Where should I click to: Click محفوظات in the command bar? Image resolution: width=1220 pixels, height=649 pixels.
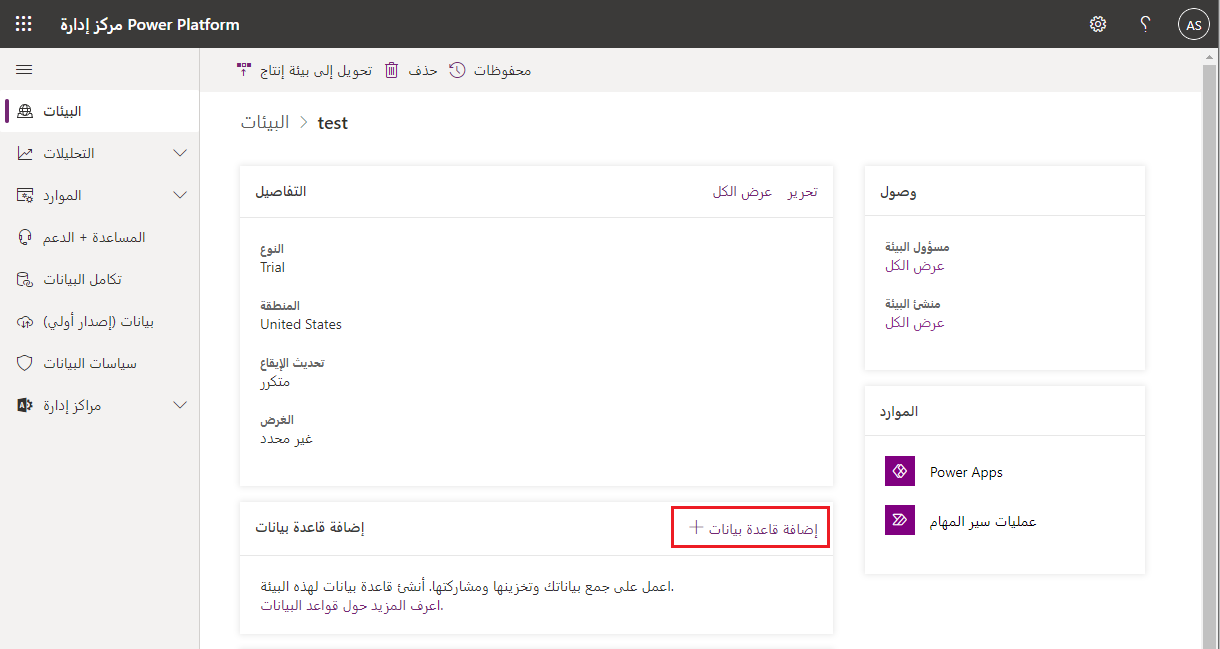tap(490, 70)
